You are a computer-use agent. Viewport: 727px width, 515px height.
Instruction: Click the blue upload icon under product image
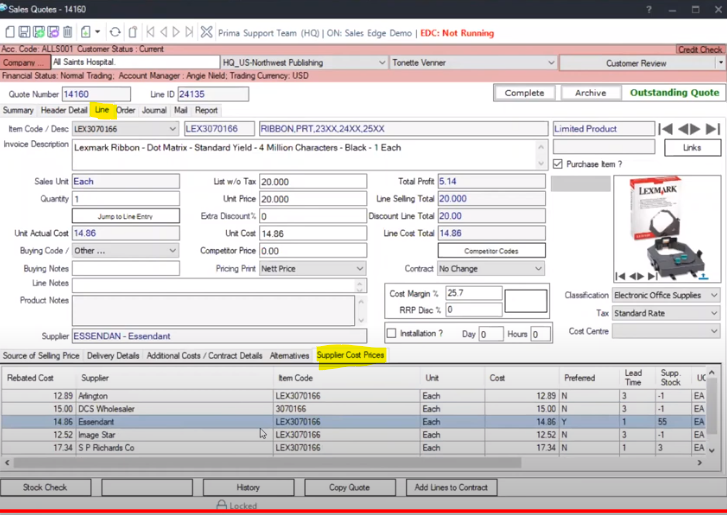click(x=703, y=277)
